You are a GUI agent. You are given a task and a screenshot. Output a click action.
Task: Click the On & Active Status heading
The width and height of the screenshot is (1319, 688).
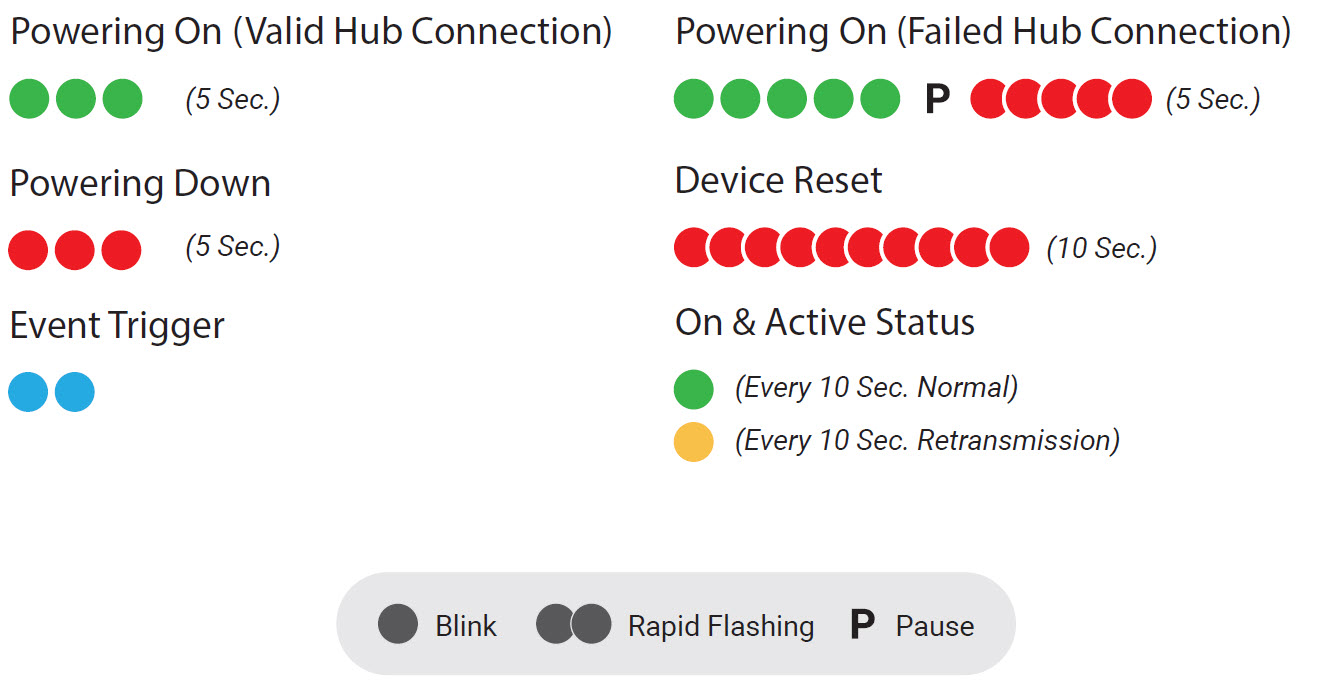point(825,322)
